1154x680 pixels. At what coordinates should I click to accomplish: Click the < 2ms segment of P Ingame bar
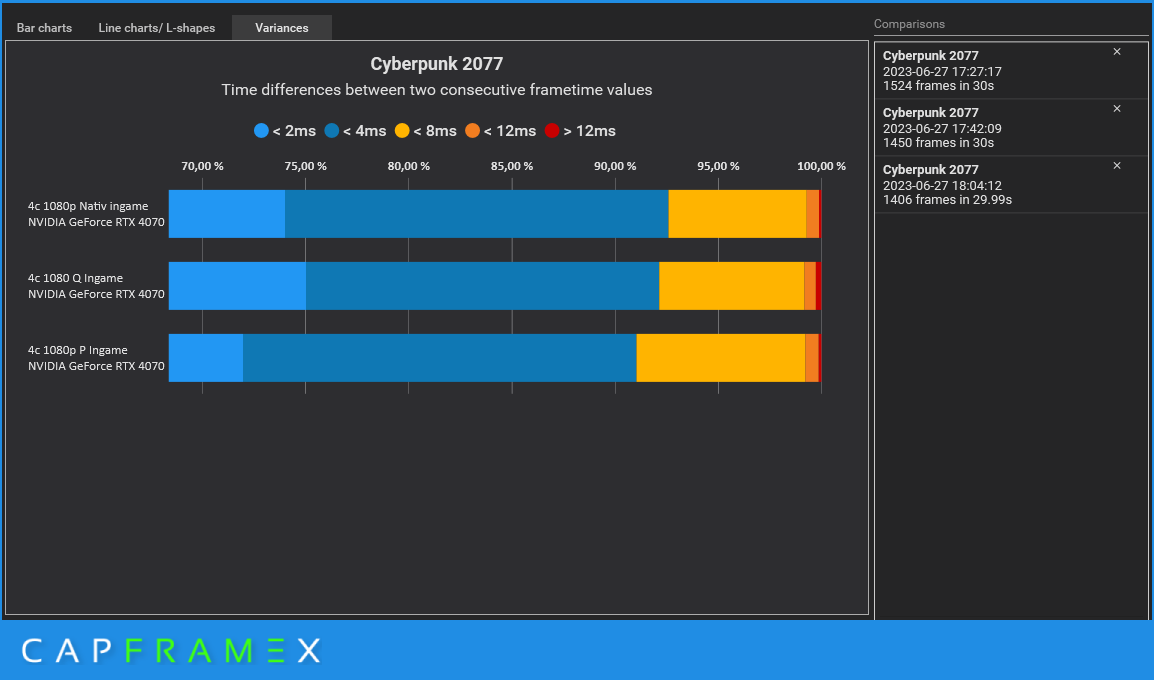tap(205, 358)
